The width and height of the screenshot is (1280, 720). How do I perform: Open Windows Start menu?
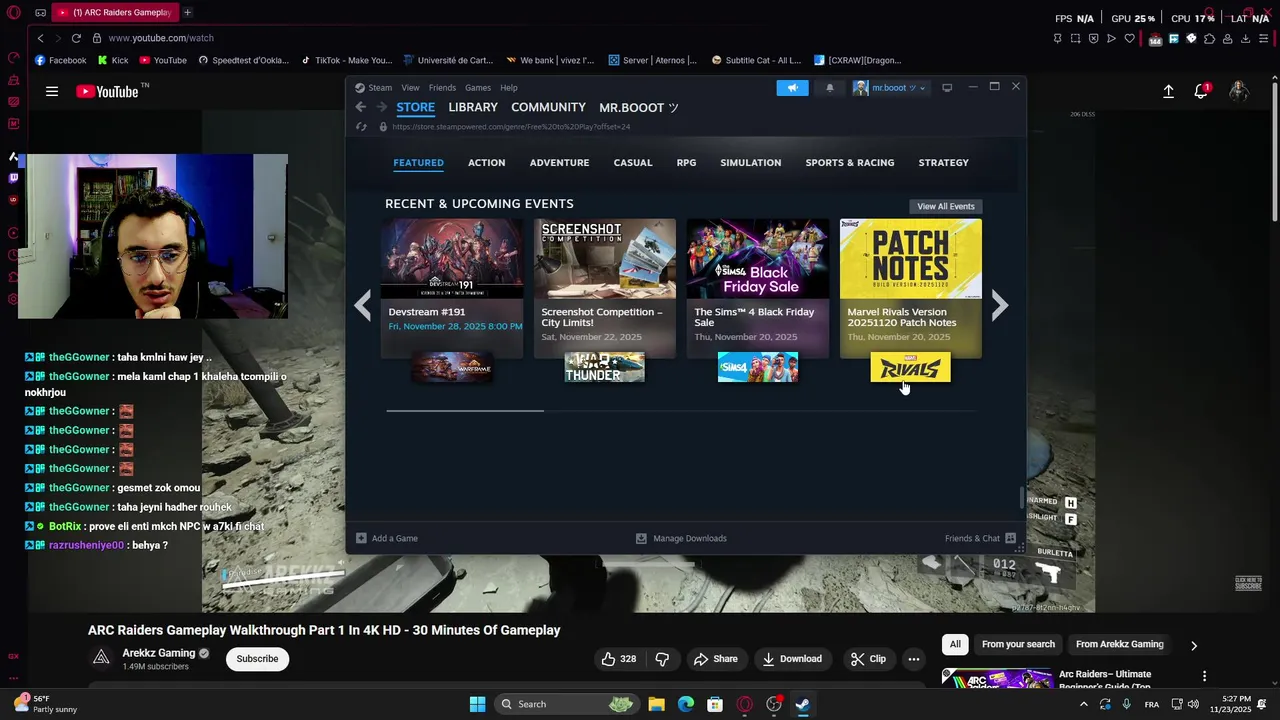point(478,704)
